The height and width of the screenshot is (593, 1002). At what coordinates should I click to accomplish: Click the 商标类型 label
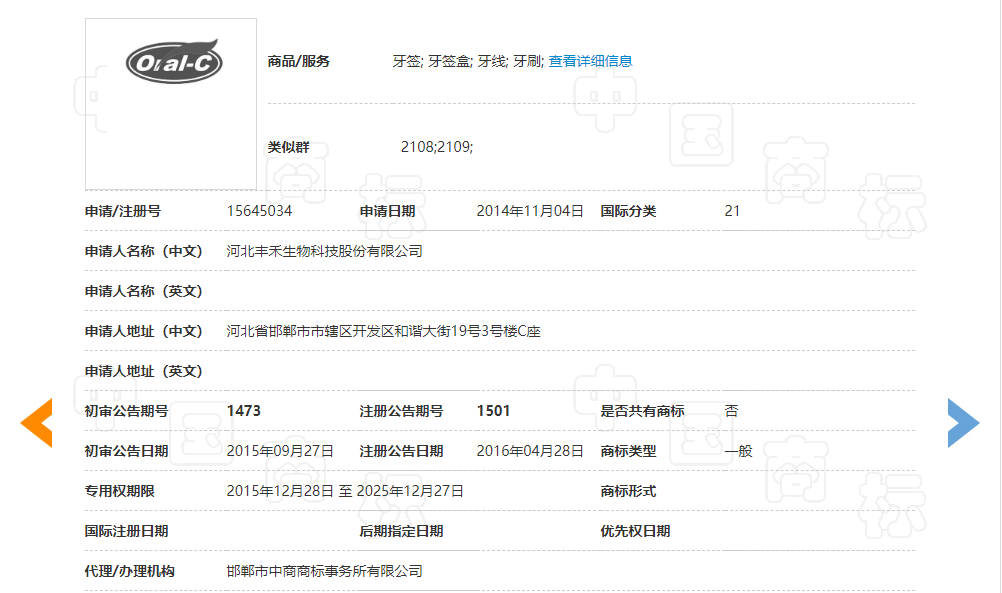coord(628,451)
